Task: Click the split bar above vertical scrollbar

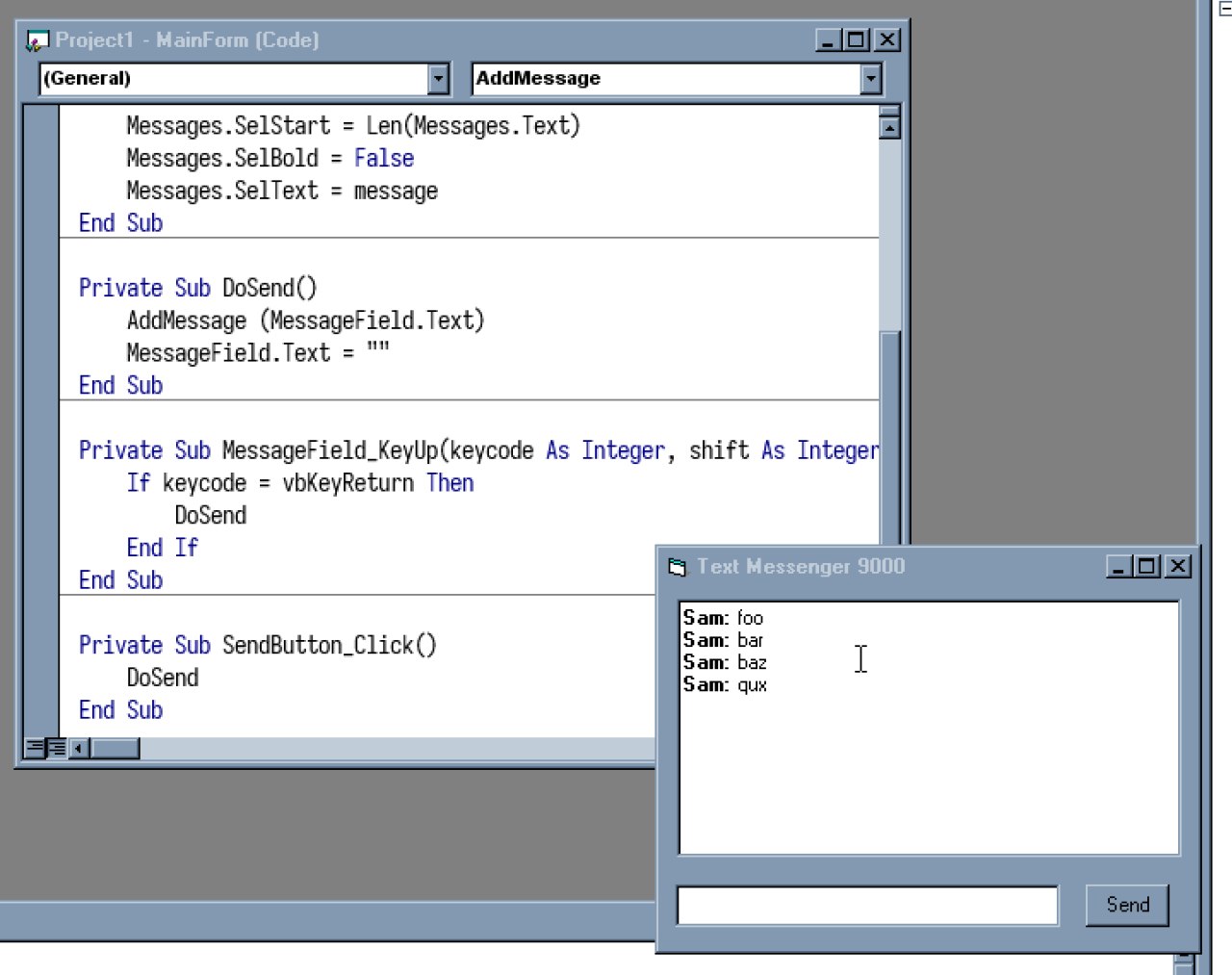Action: coord(890,110)
